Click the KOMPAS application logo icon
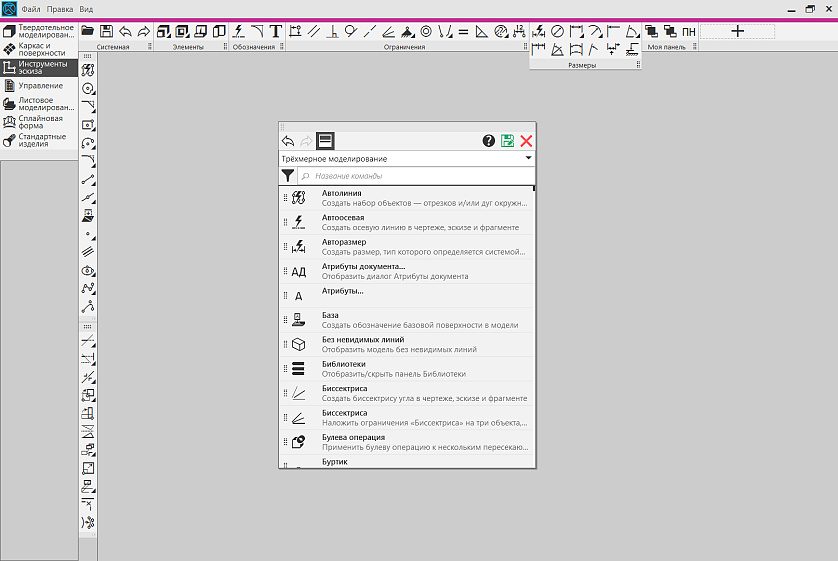 [9, 9]
